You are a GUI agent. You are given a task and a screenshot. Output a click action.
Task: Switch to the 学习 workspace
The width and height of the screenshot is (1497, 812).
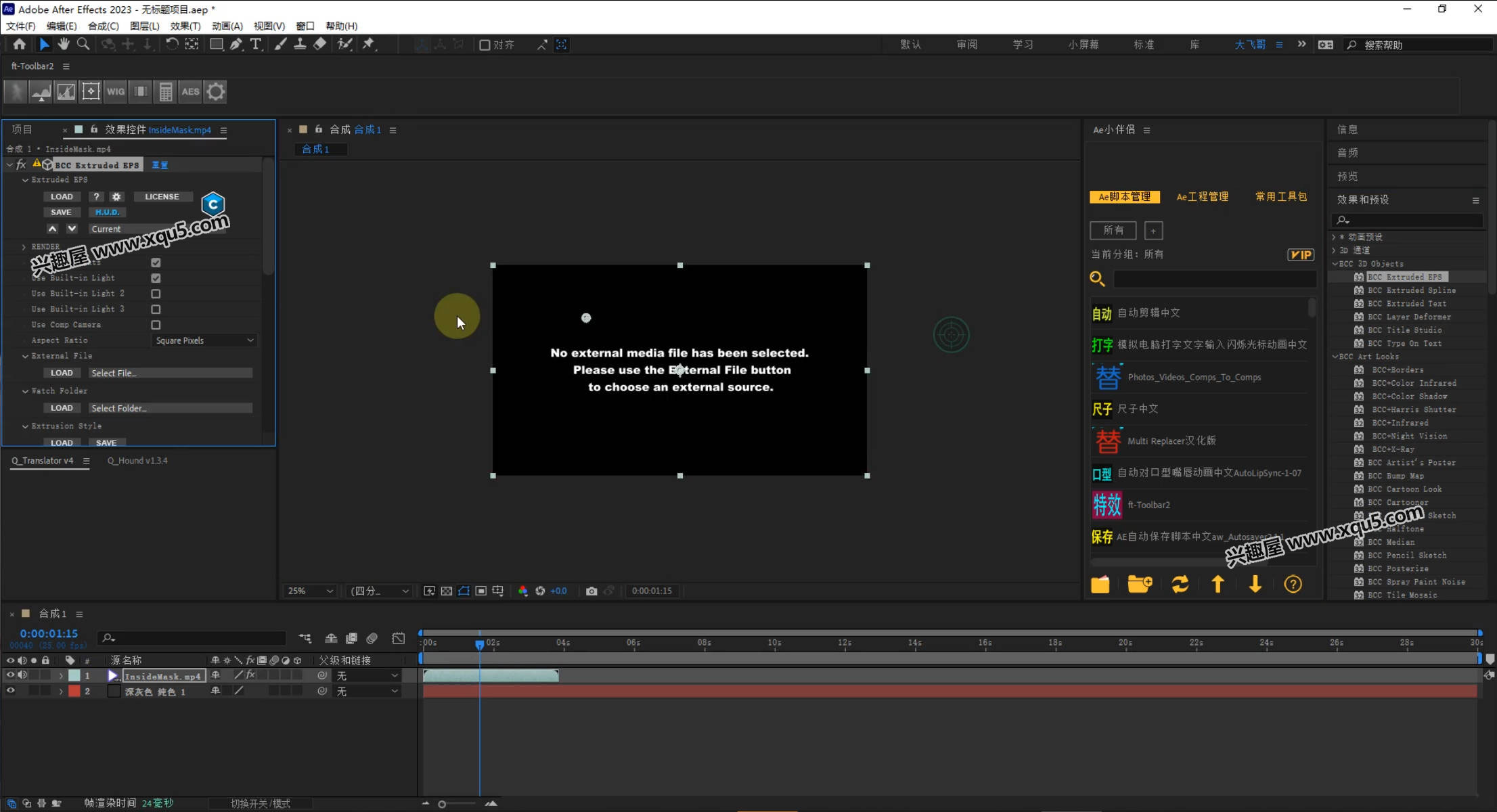1023,45
